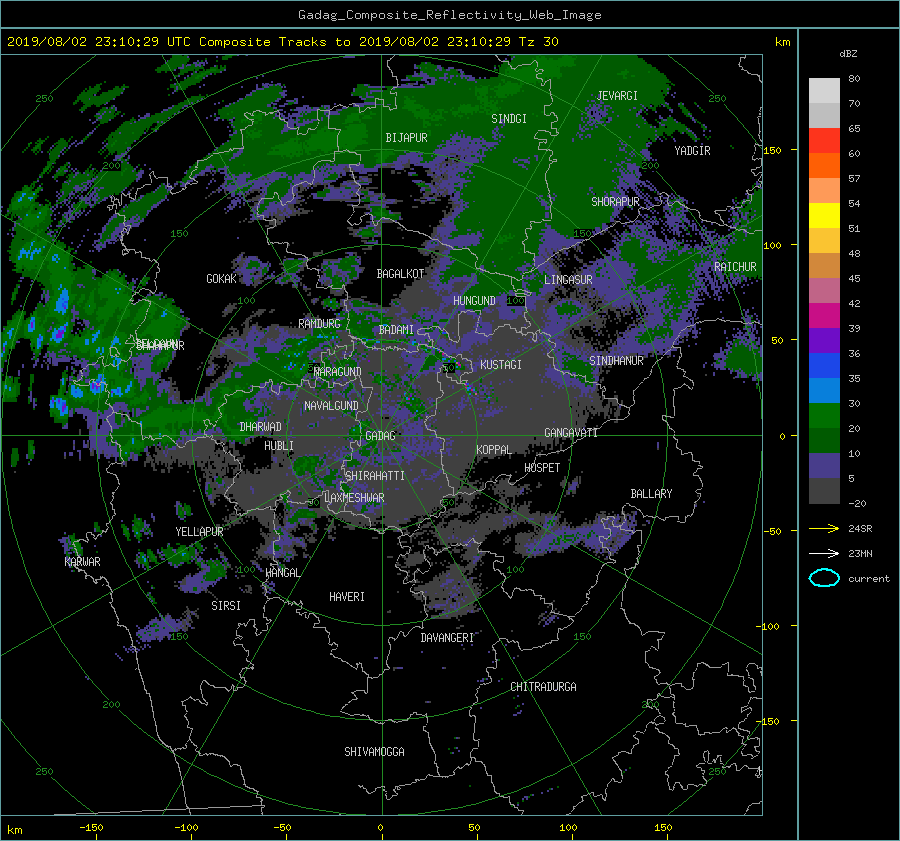Click the RAMDURG city label
The width and height of the screenshot is (900, 841).
click(x=319, y=324)
